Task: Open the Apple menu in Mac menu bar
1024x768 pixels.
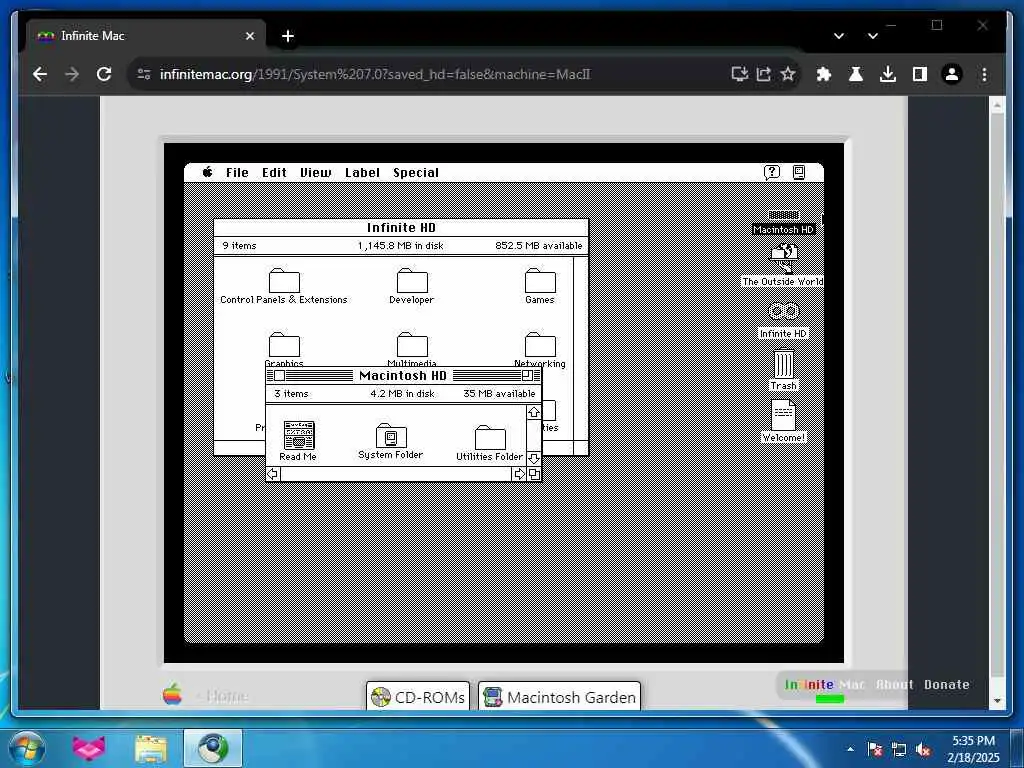Action: point(207,172)
